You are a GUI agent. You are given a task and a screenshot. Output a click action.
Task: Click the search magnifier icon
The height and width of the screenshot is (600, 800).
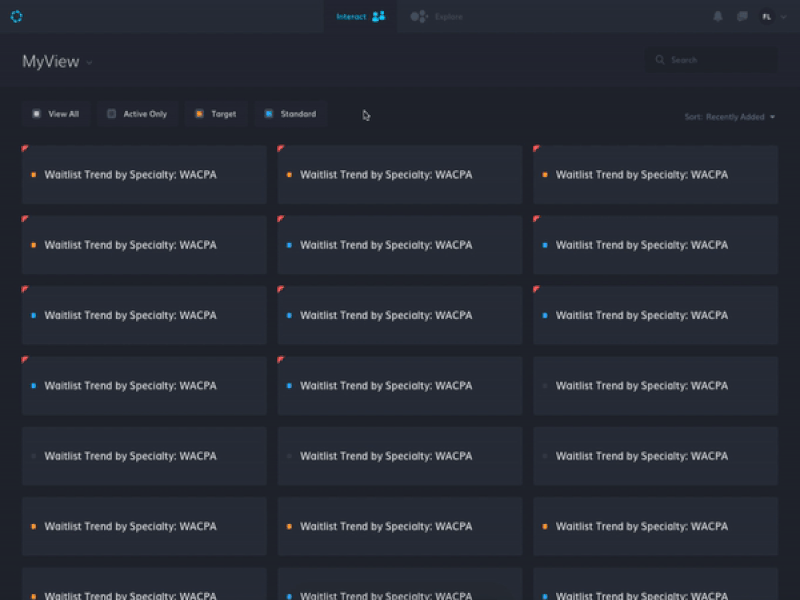pyautogui.click(x=660, y=59)
